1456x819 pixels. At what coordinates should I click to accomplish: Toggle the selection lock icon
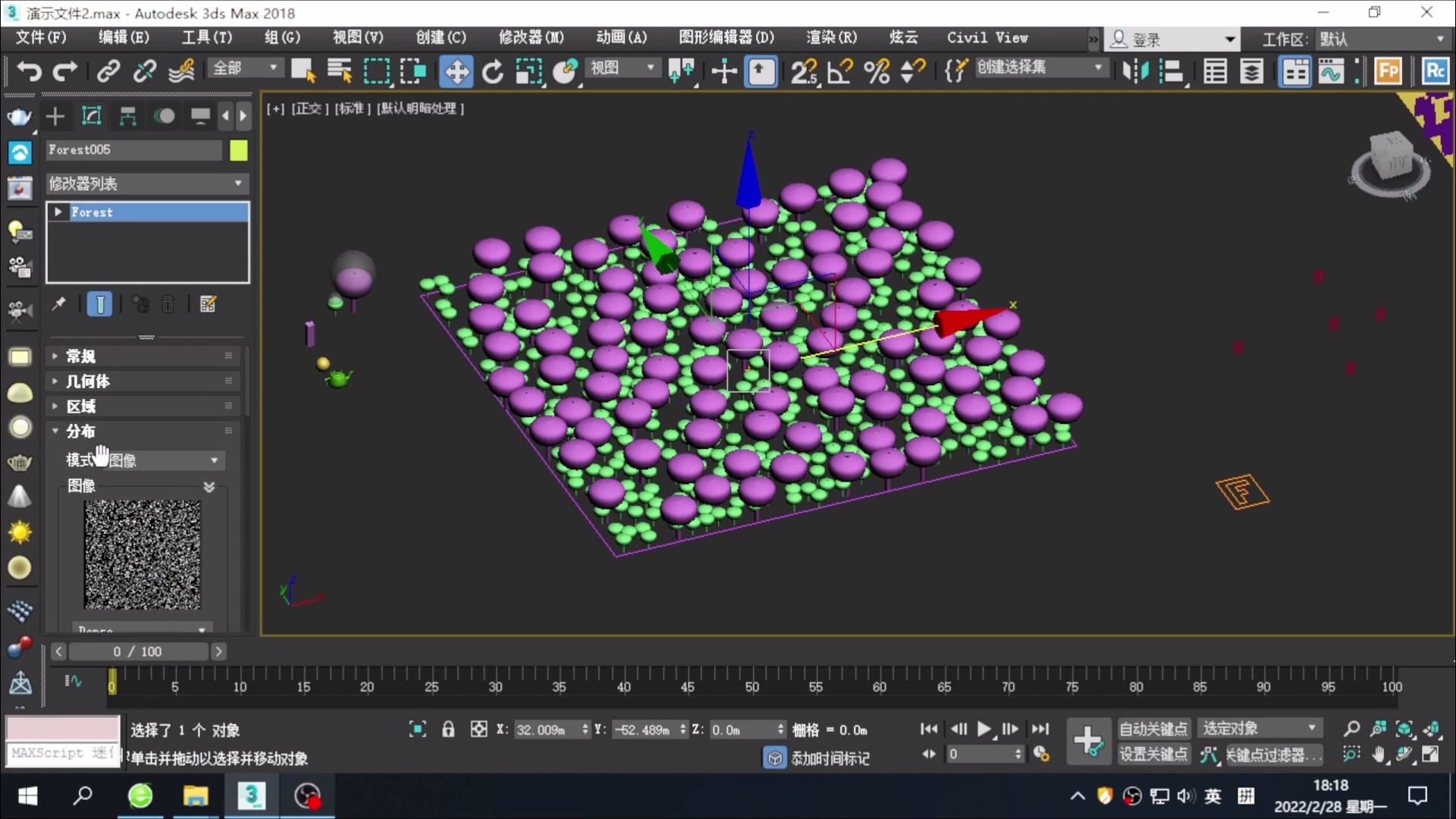coord(448,730)
